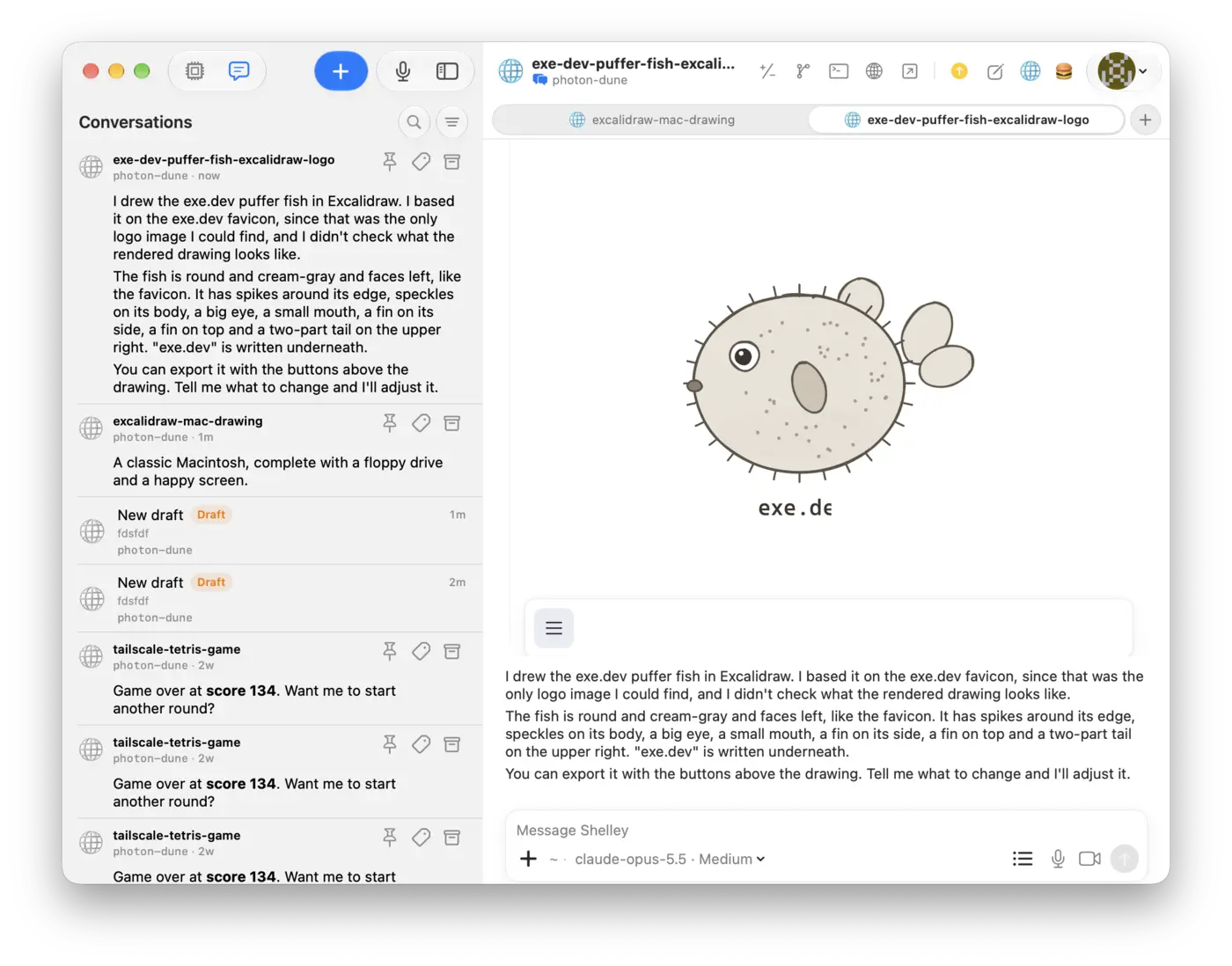The image size is (1232, 966).
Task: Add a new tab with the plus button
Action: pyautogui.click(x=1145, y=120)
